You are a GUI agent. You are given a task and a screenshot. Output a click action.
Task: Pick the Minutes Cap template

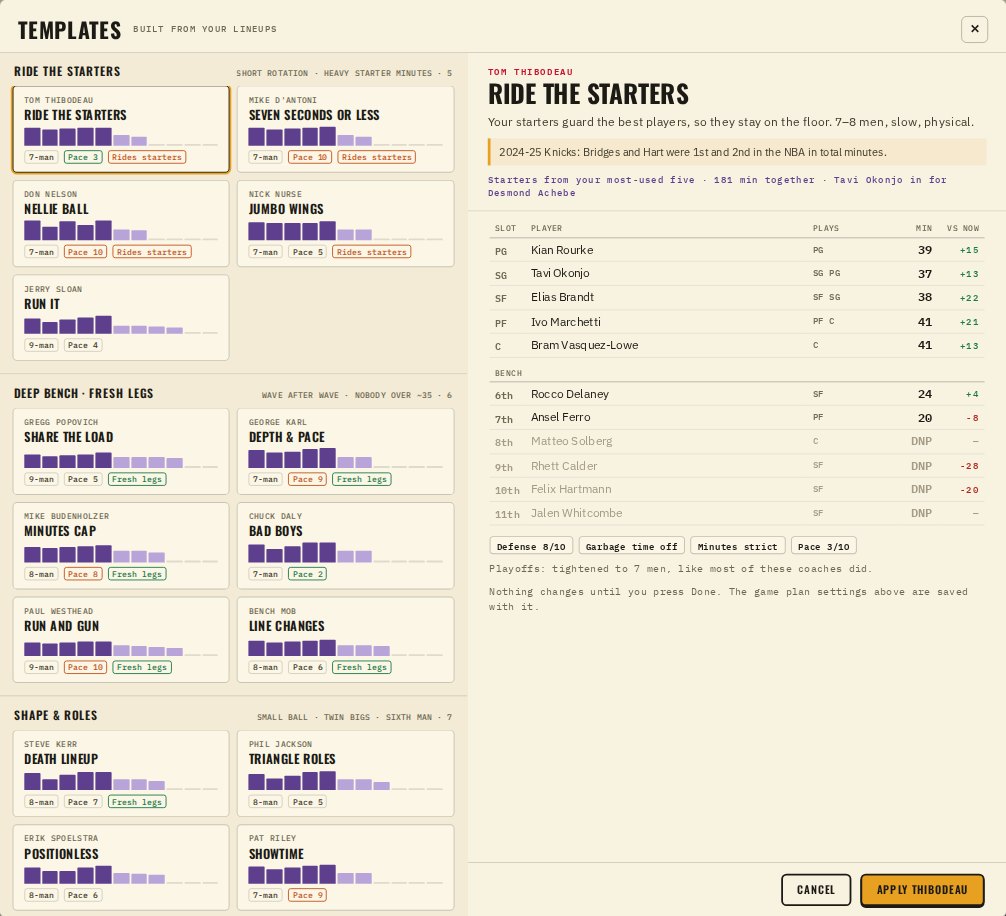121,546
